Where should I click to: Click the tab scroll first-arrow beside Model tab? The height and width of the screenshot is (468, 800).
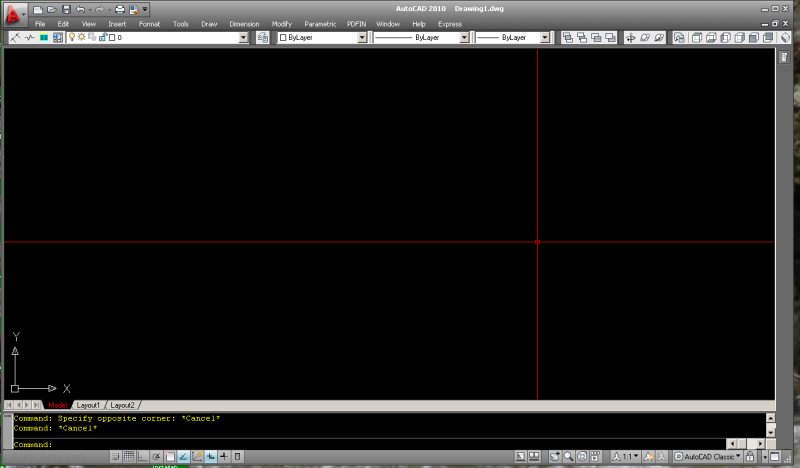[x=10, y=405]
